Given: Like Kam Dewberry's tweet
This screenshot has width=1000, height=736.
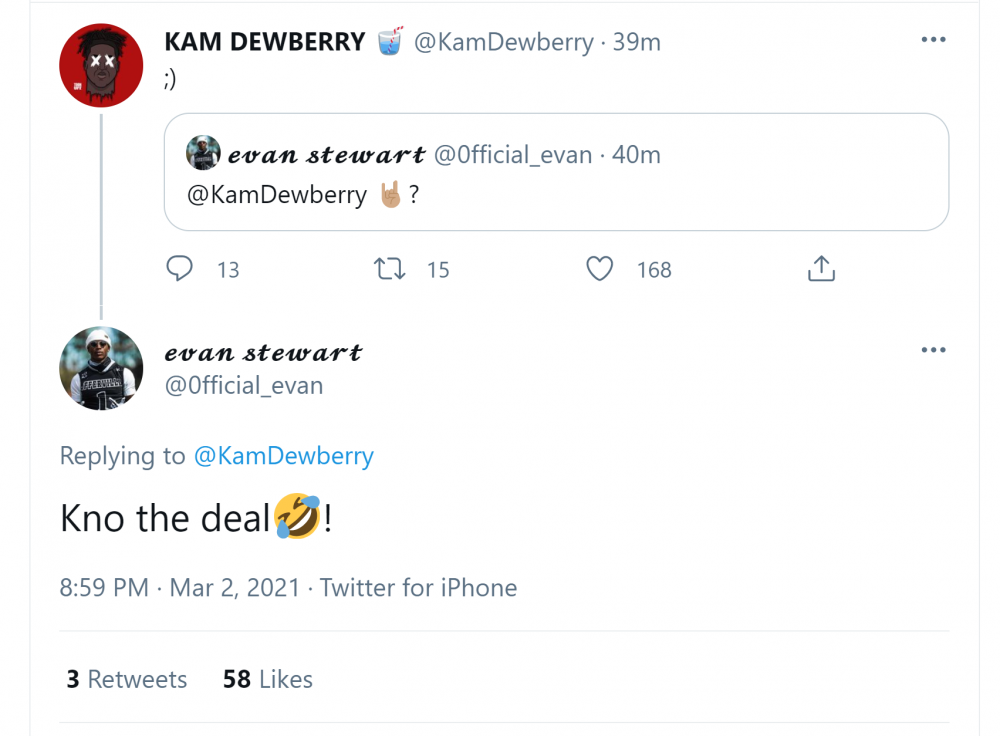Looking at the screenshot, I should (599, 269).
